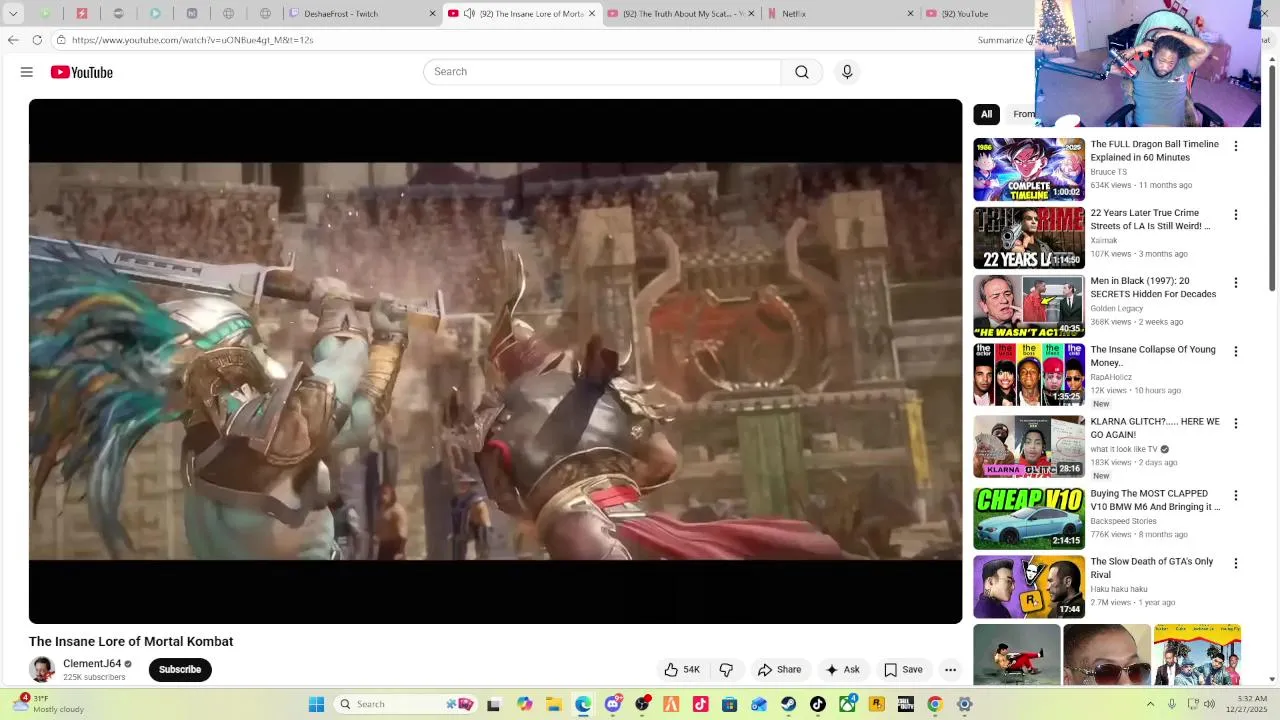Like the video with thumbs-up 54K
The width and height of the screenshot is (1280, 720).
tap(682, 670)
